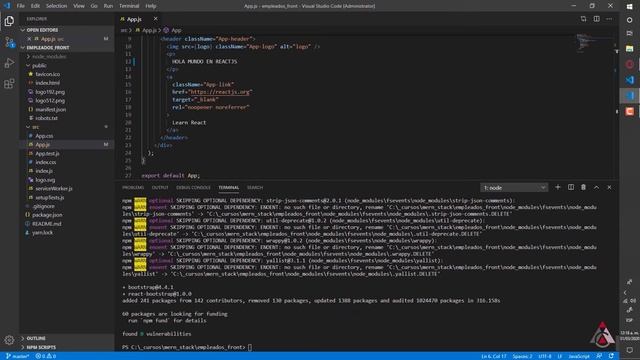This screenshot has width=640, height=360.
Task: Split the terminal panel
Action: 571,187
